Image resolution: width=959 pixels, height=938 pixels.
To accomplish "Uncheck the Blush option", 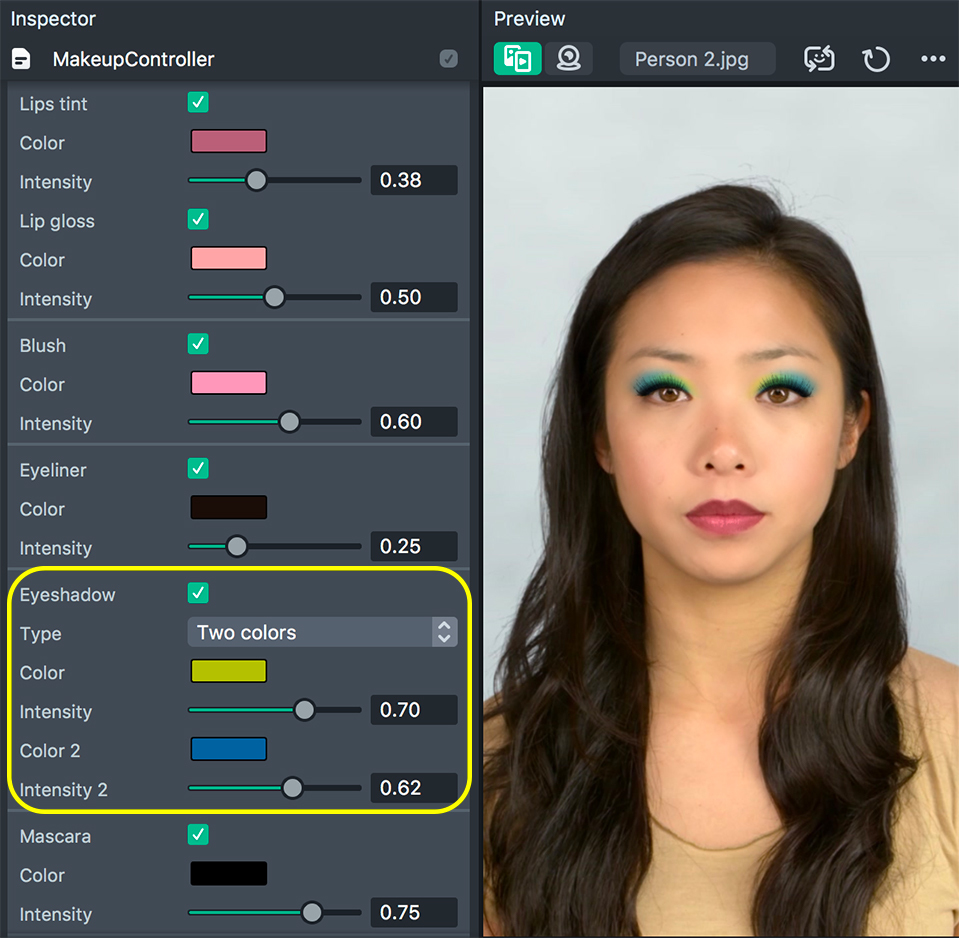I will click(198, 344).
